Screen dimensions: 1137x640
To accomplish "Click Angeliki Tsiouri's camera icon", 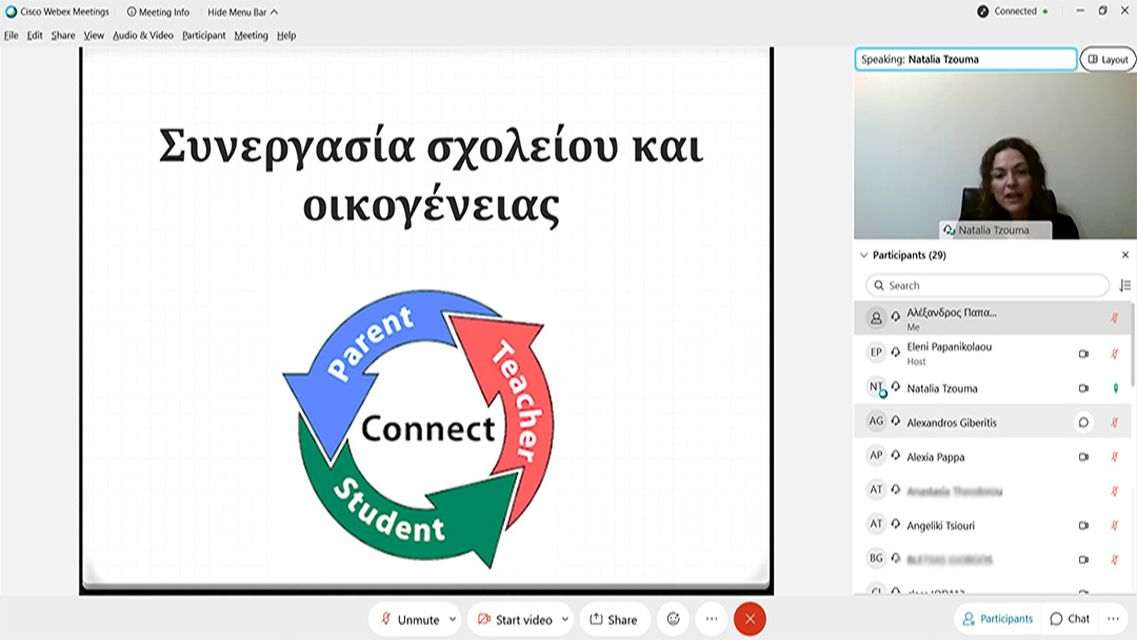I will click(1083, 525).
